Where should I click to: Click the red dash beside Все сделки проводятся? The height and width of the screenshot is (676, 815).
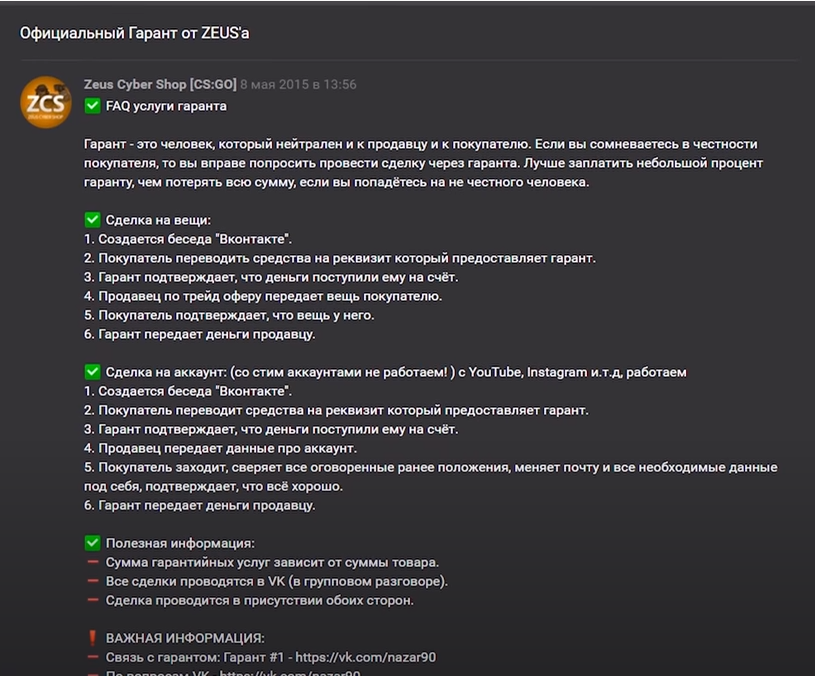click(x=92, y=581)
